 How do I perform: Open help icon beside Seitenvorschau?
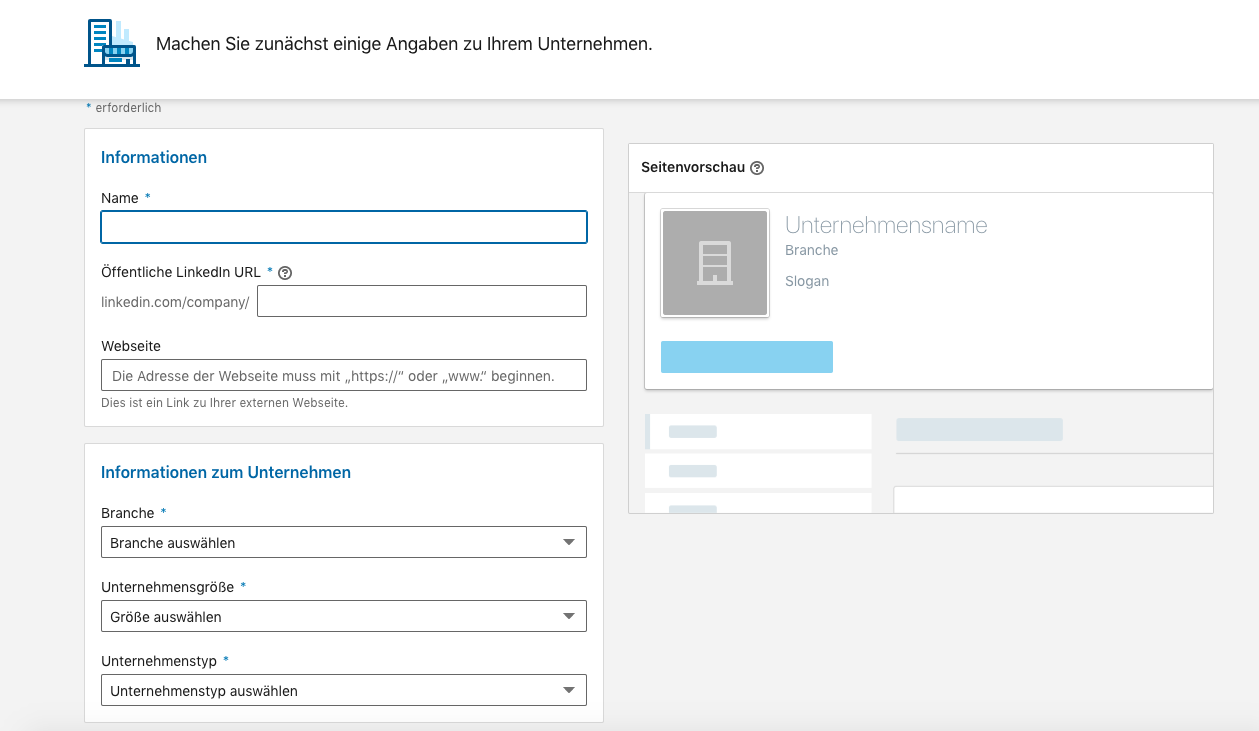pos(757,168)
